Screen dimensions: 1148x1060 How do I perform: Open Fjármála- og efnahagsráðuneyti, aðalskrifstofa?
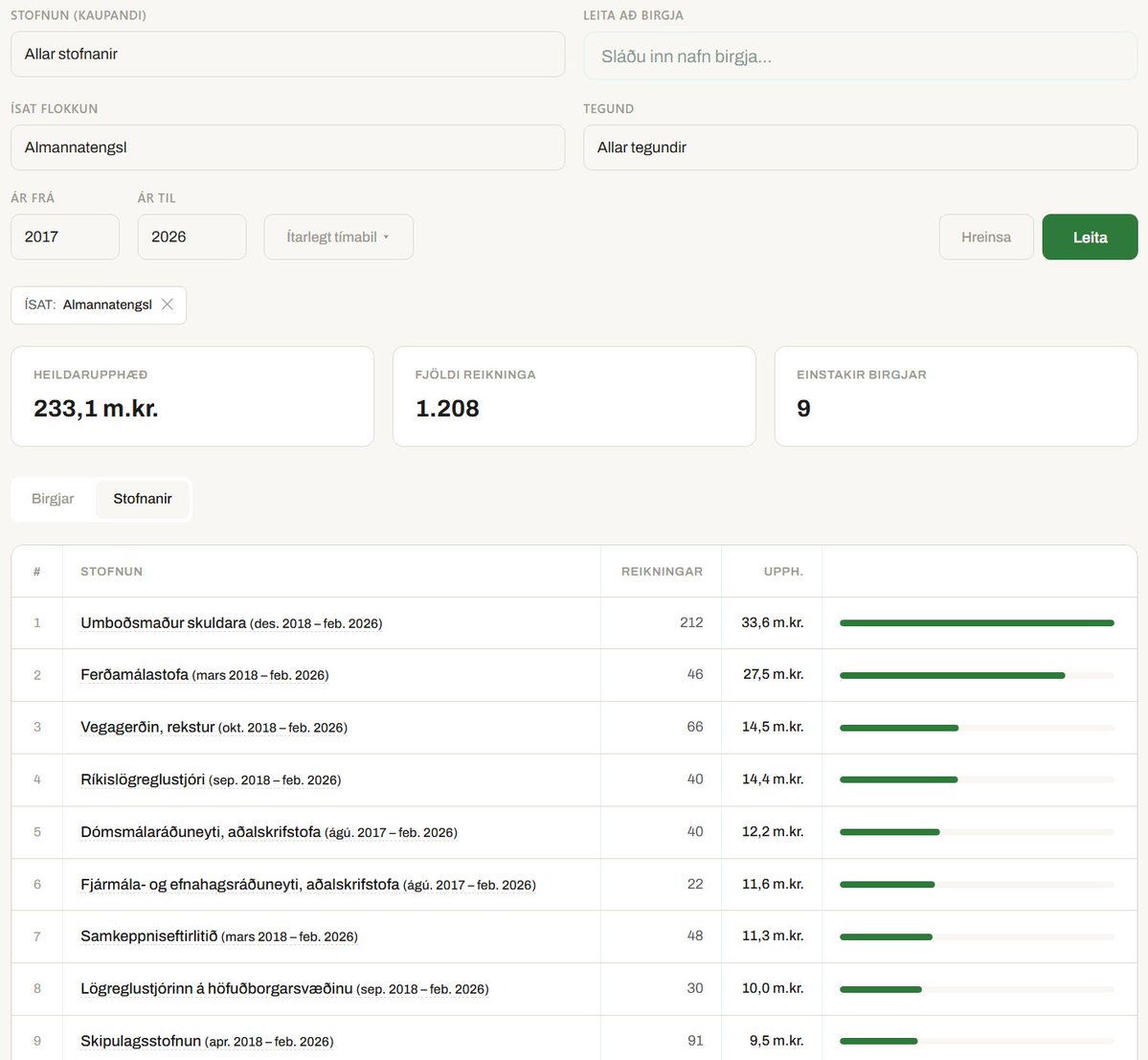tap(308, 885)
